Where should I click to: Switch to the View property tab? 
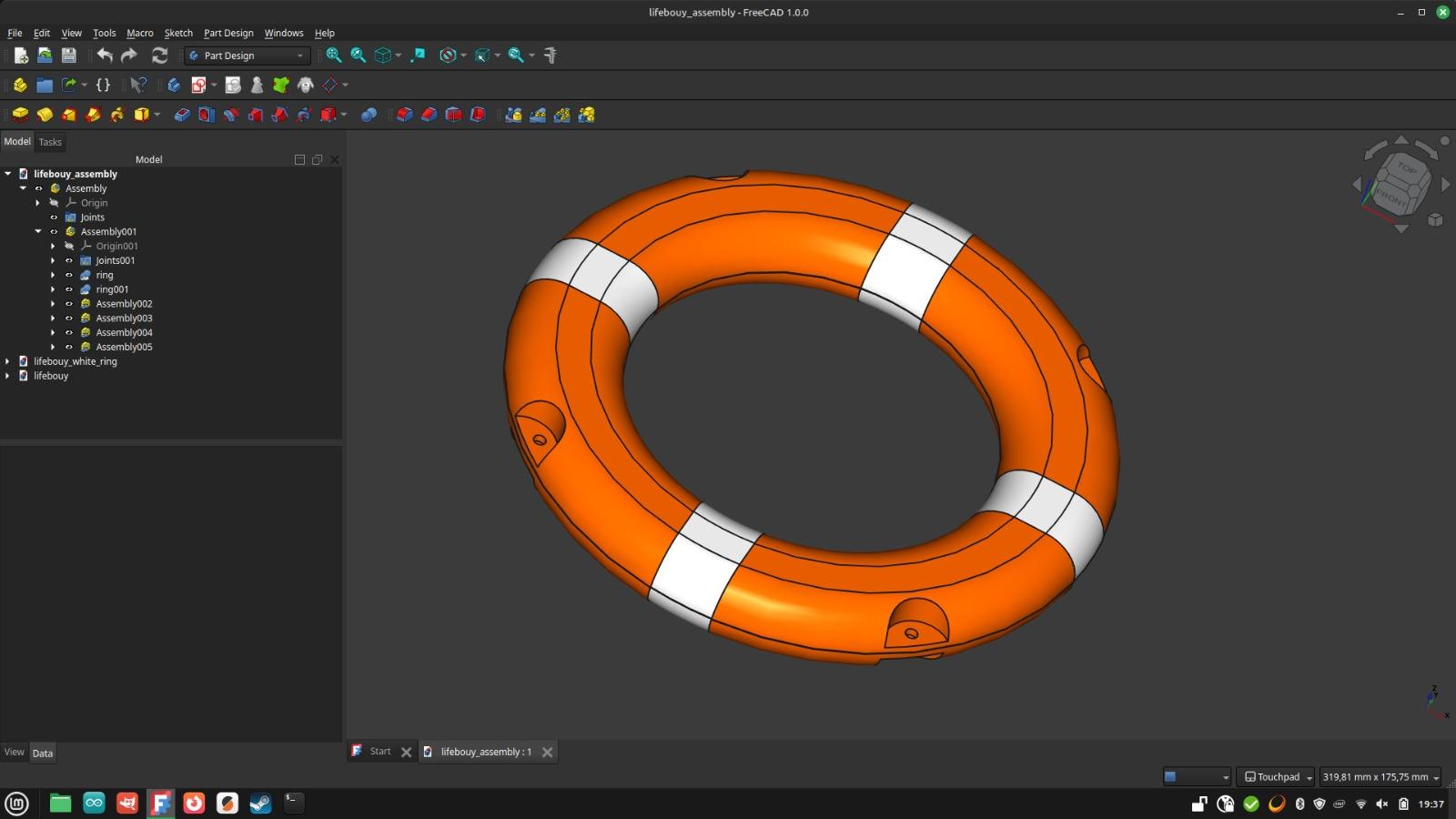pos(14,752)
